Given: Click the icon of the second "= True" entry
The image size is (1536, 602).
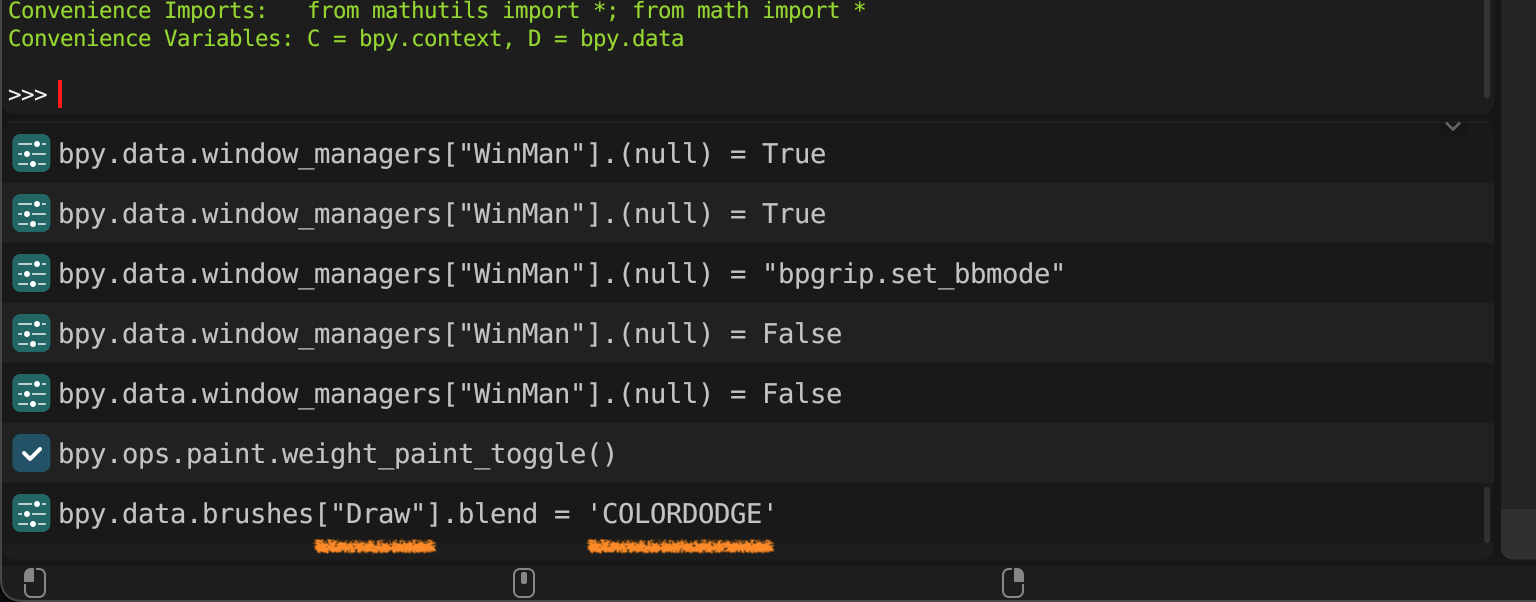Looking at the screenshot, I should [31, 214].
